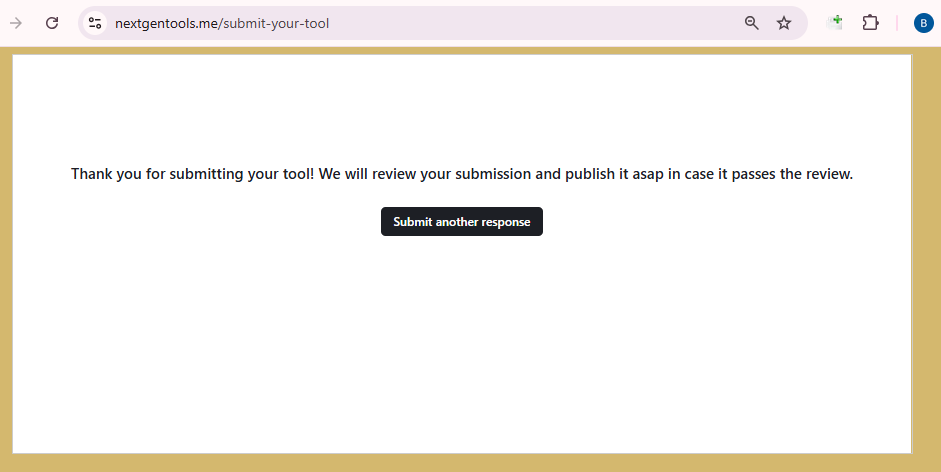Click the word "asap" in the message

tap(647, 174)
